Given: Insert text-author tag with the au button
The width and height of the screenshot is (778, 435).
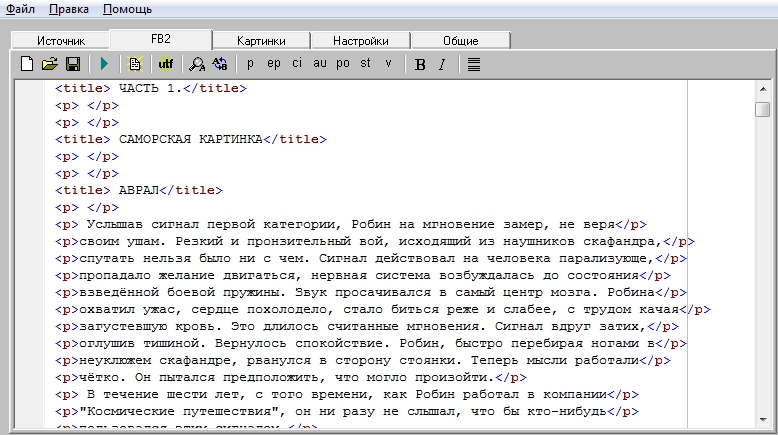Looking at the screenshot, I should (320, 63).
